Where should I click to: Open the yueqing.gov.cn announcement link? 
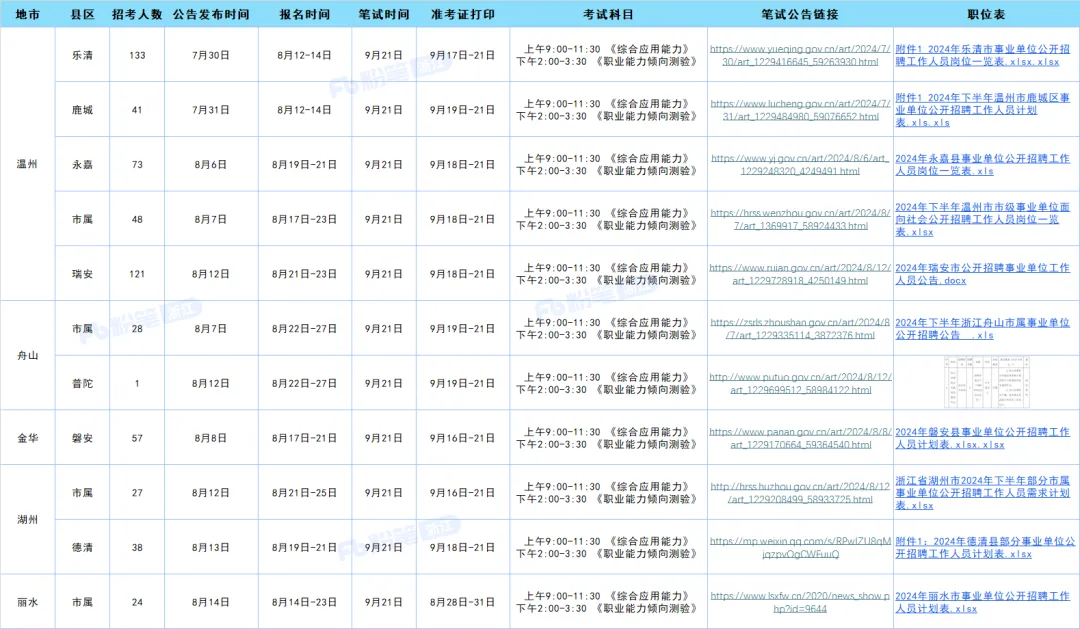point(799,55)
